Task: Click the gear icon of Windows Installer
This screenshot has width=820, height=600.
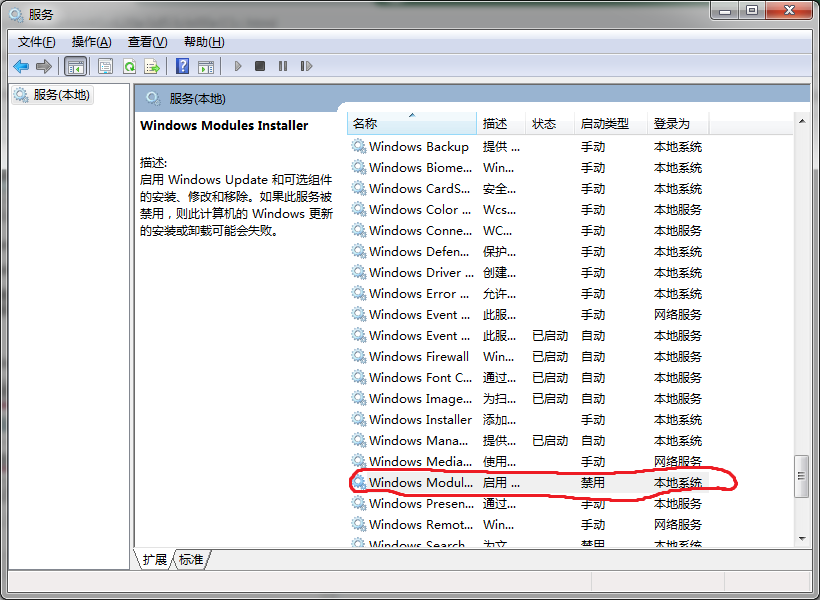Action: [x=359, y=419]
